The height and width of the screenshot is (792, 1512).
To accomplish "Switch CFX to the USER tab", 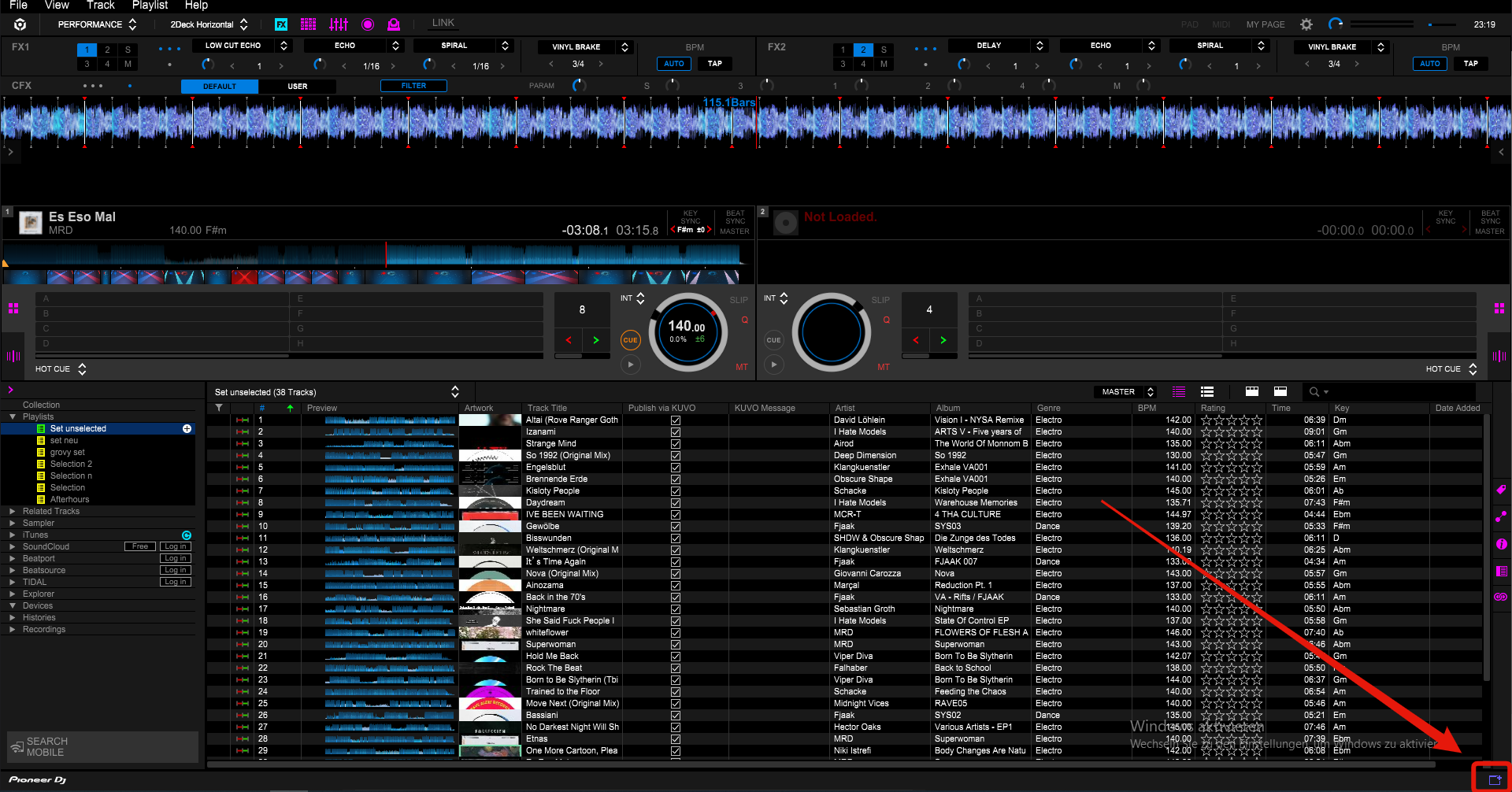I will (297, 87).
